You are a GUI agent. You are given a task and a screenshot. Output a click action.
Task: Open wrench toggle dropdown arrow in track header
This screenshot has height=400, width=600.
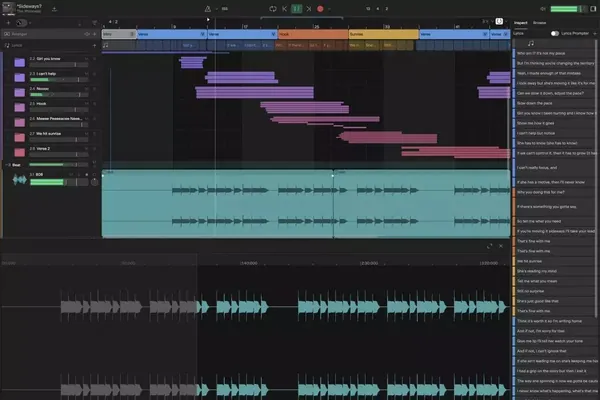(x=30, y=23)
